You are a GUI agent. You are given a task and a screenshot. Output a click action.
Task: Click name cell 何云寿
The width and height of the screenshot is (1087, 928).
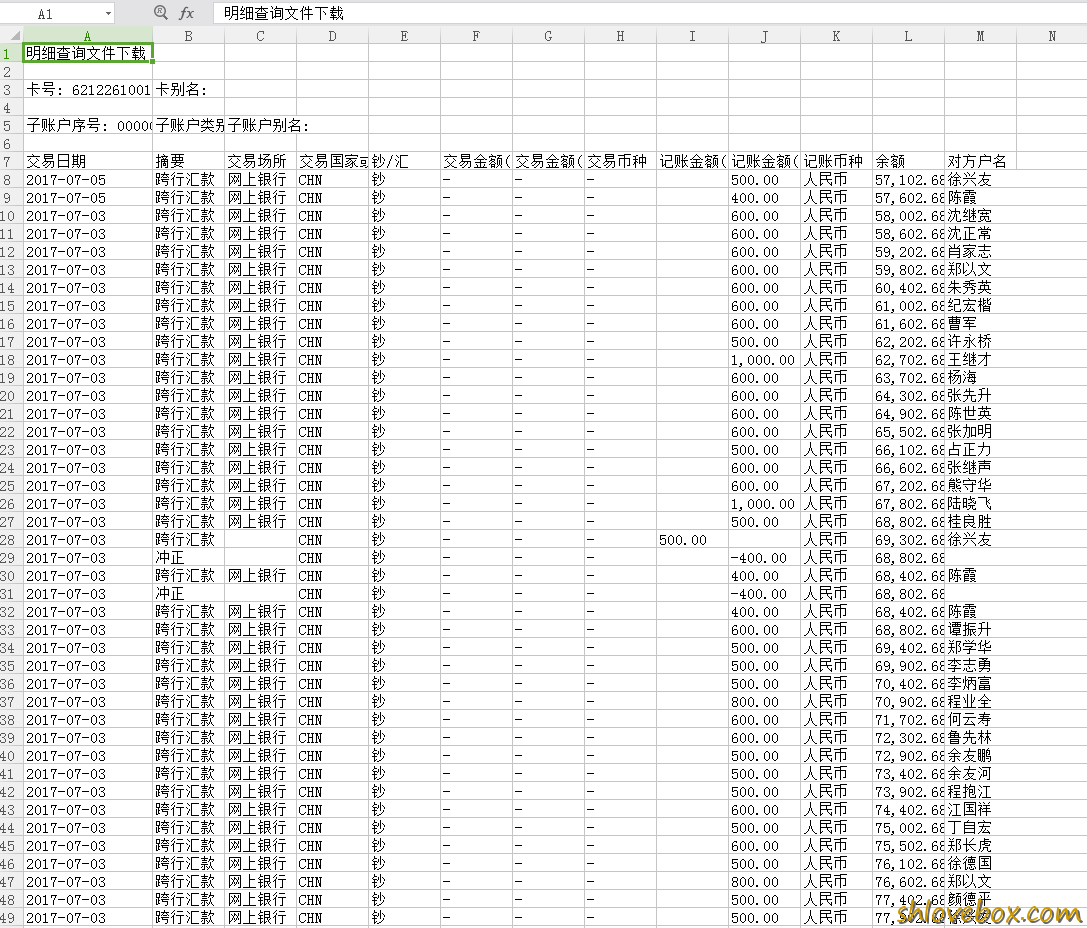(x=980, y=720)
